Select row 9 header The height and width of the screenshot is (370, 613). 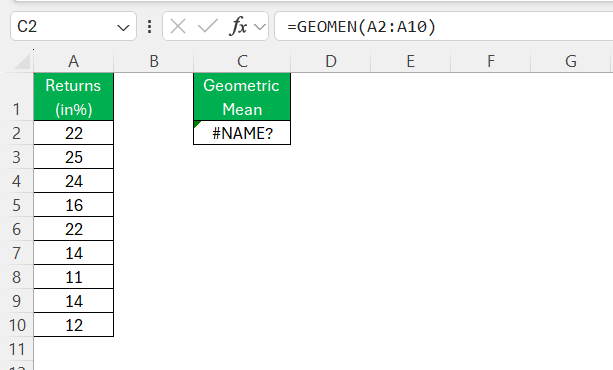16,301
